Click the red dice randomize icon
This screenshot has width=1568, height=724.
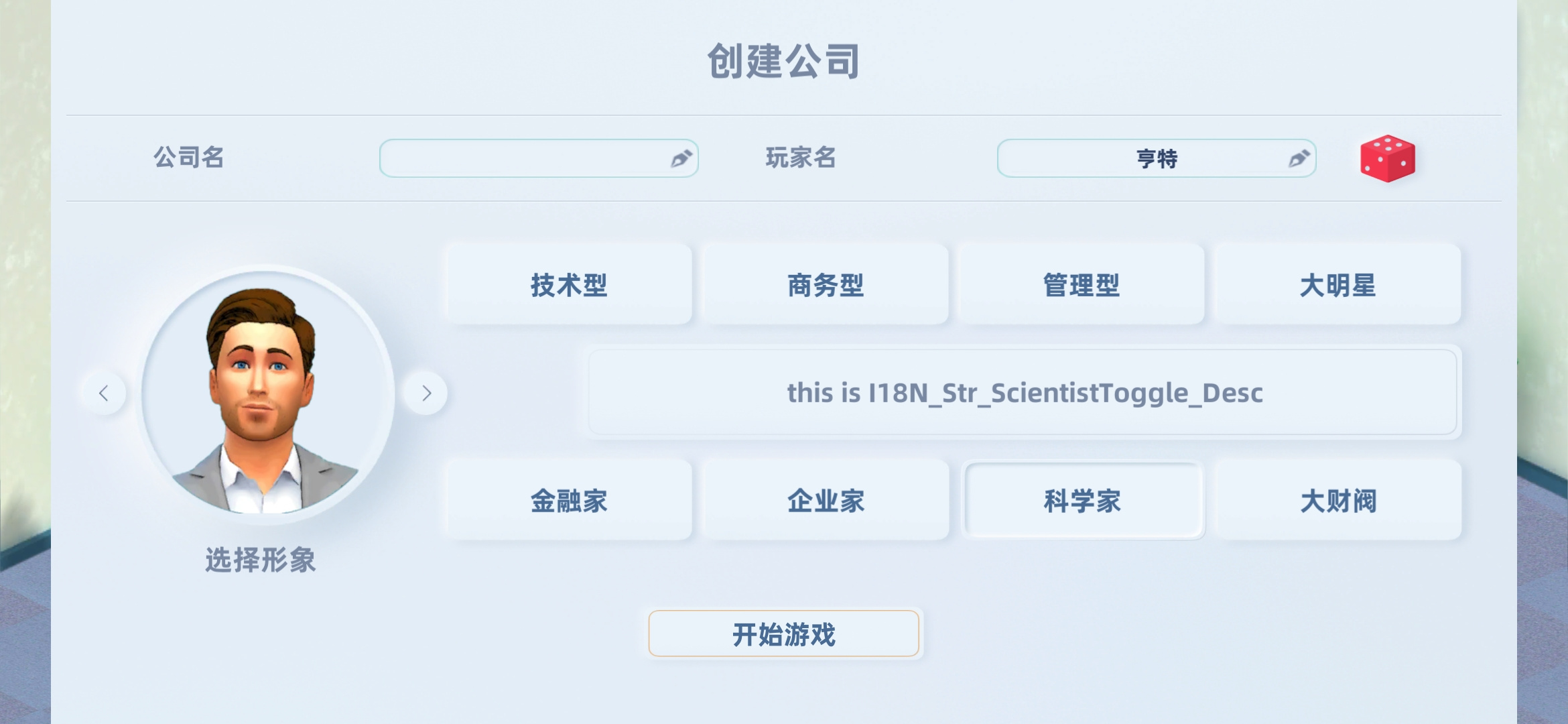point(1387,158)
